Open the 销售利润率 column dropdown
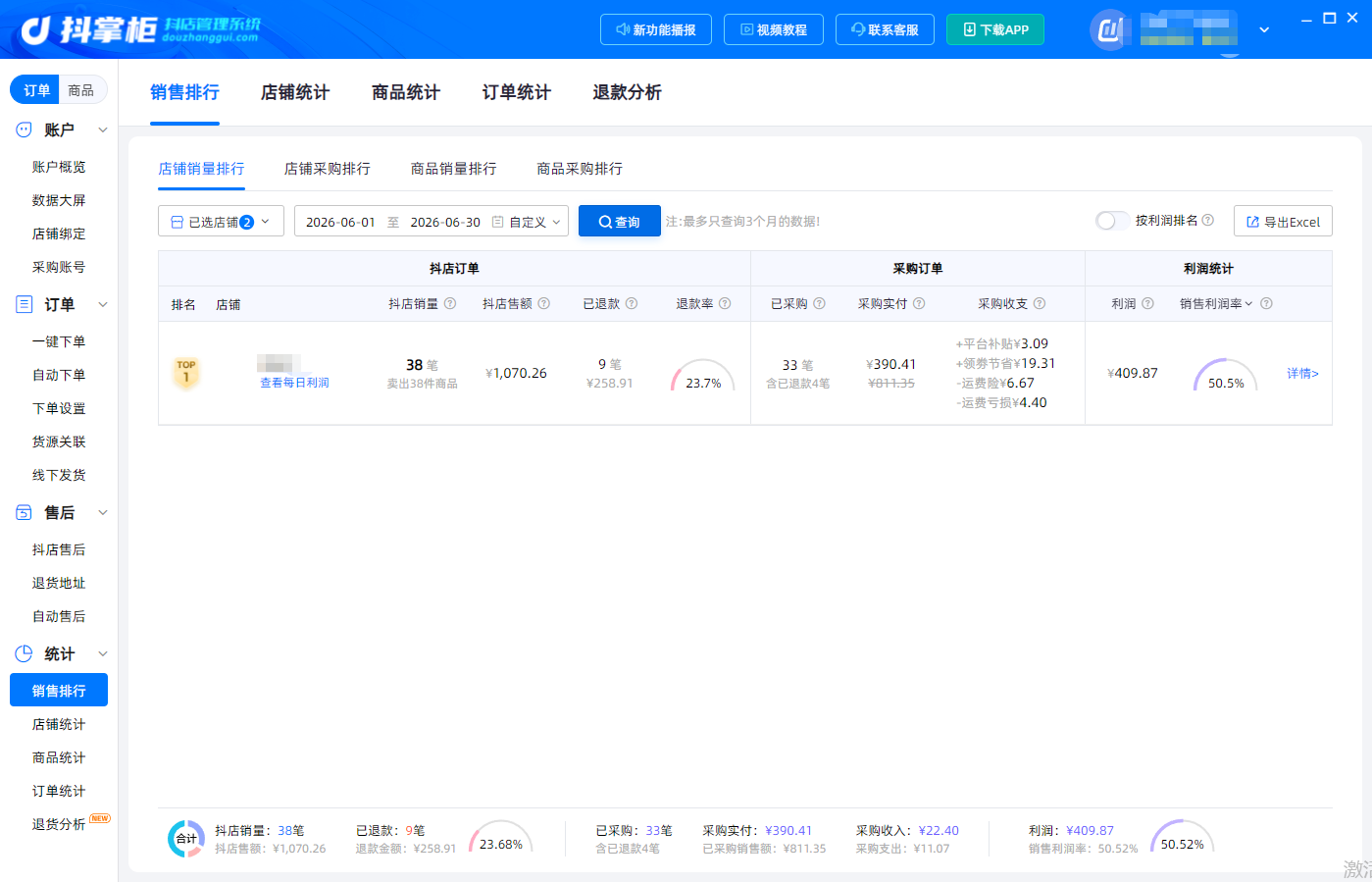 pyautogui.click(x=1248, y=304)
